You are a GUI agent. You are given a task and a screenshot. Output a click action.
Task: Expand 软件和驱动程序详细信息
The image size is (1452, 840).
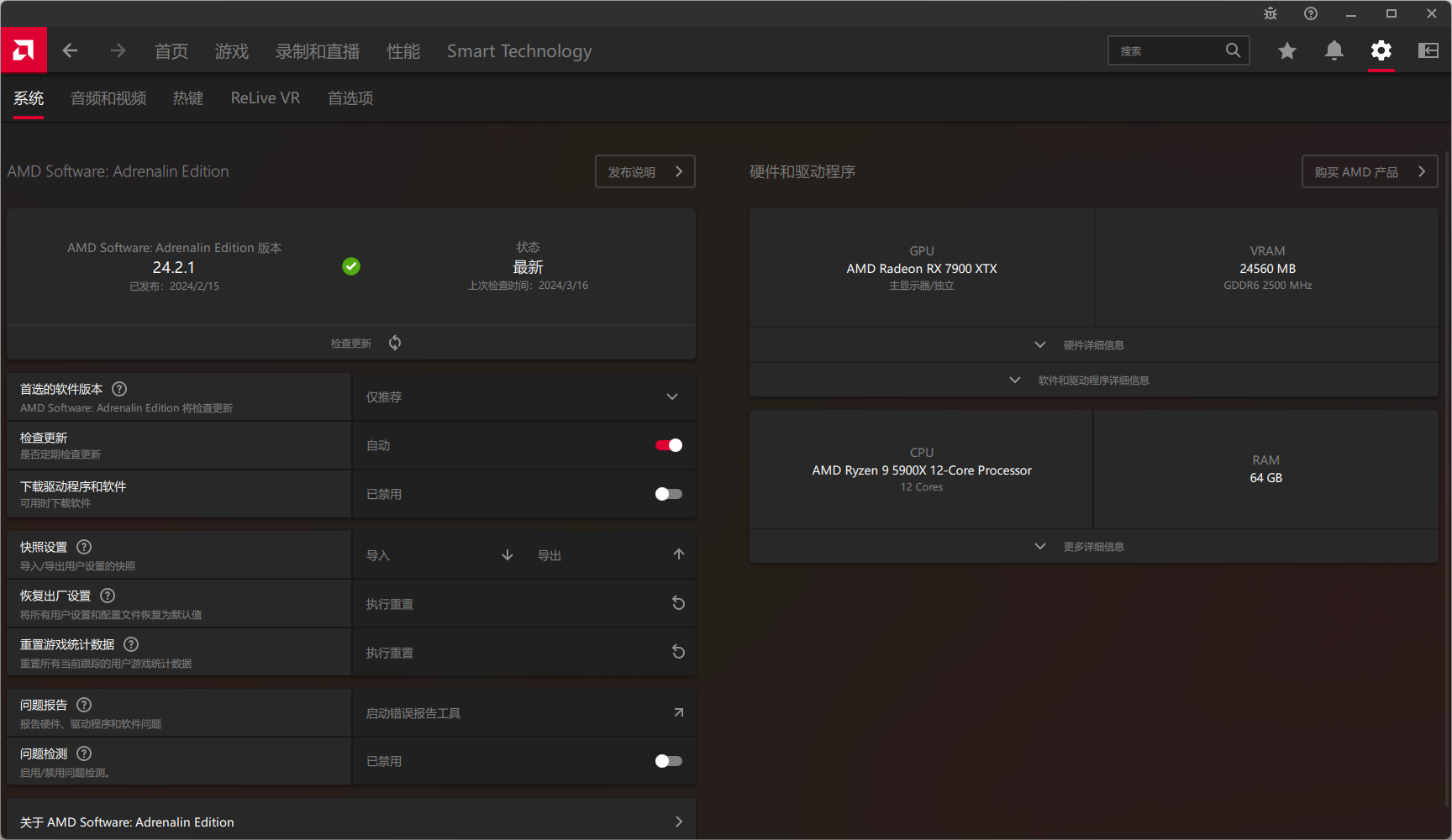point(1094,381)
